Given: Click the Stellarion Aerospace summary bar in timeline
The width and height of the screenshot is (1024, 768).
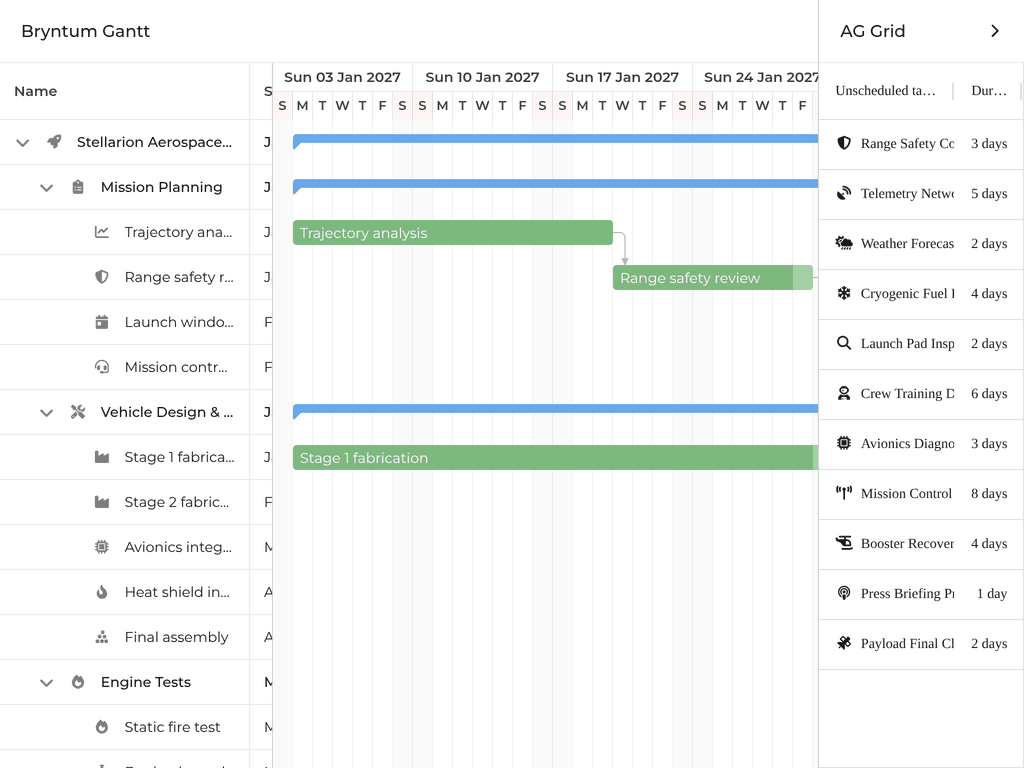Looking at the screenshot, I should 555,138.
